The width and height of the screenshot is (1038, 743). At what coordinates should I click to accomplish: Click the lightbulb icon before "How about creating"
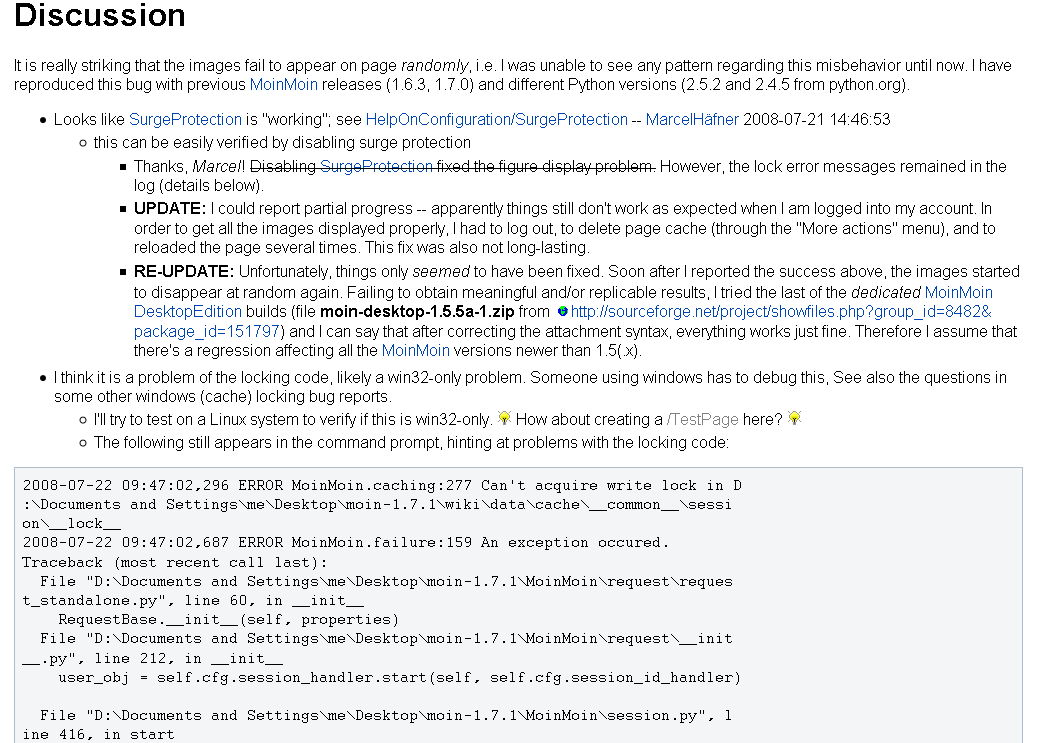coord(505,418)
